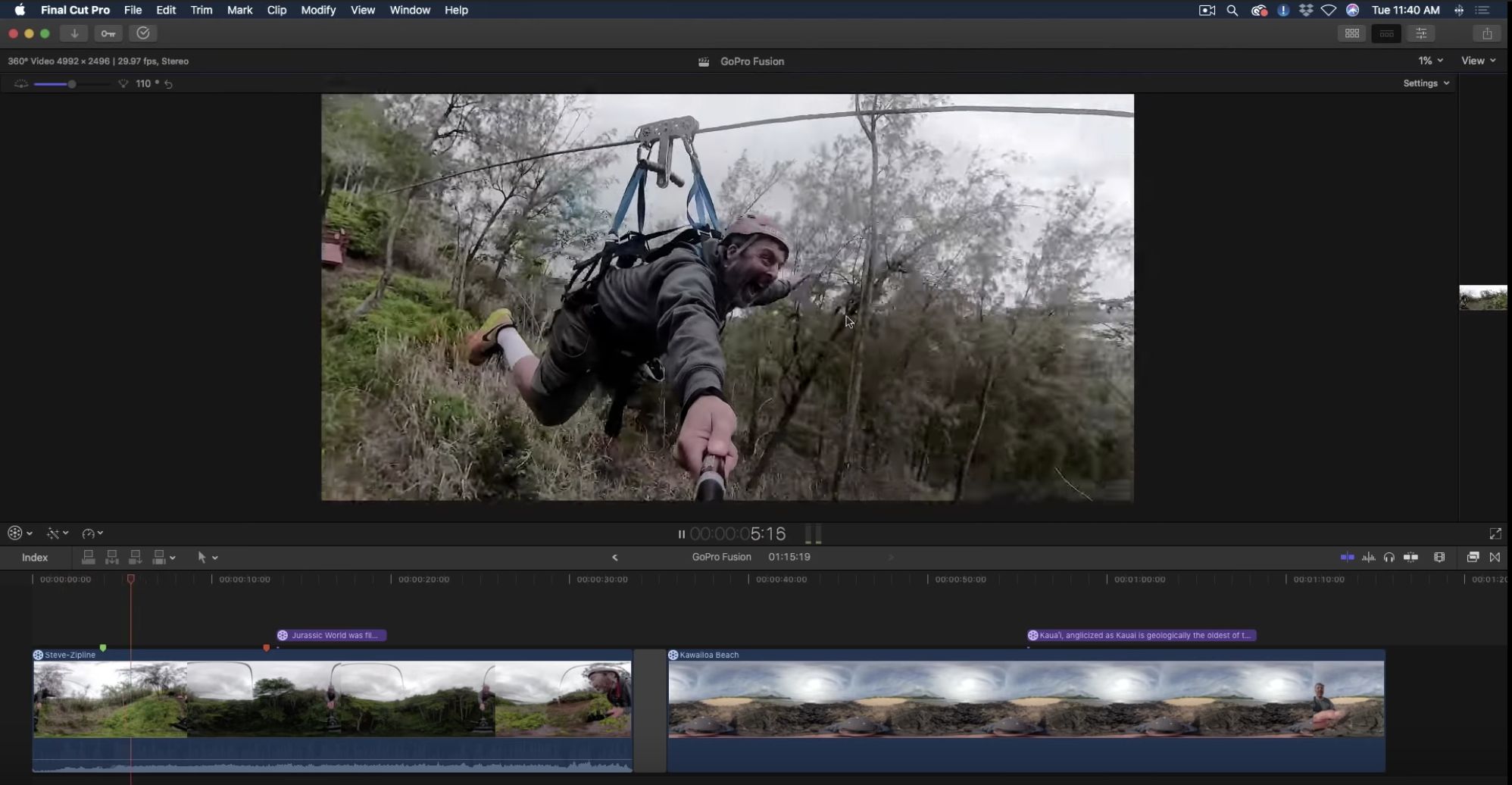Click the side viewer thumbnail strip

1483,298
